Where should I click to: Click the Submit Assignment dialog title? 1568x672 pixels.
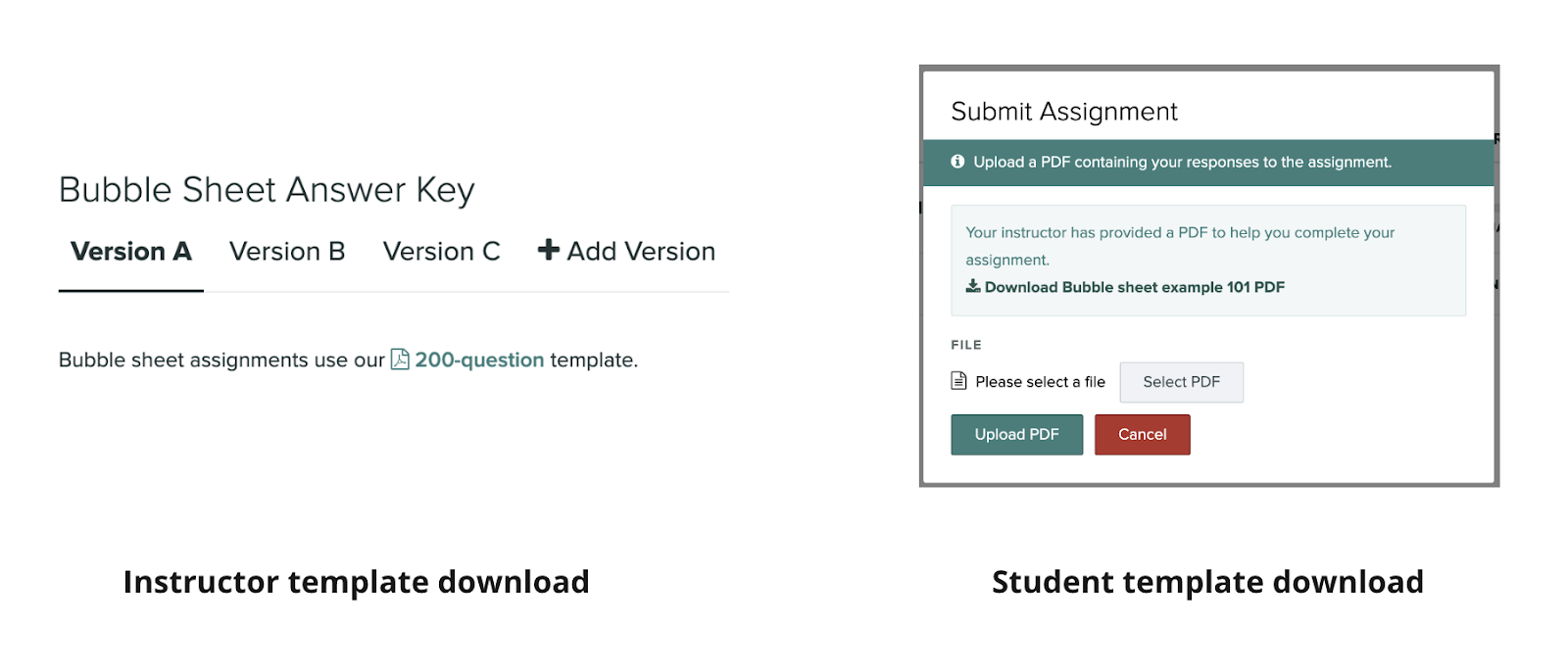tap(1064, 112)
